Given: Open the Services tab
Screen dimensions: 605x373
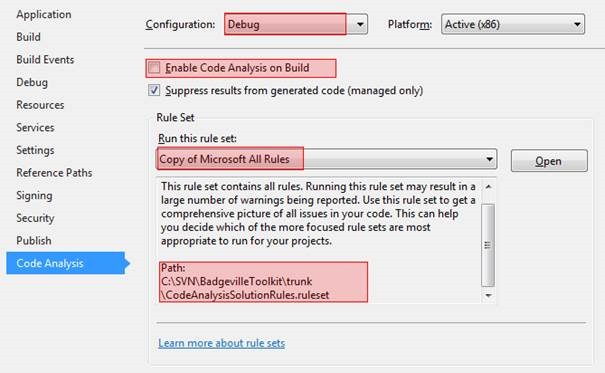Looking at the screenshot, I should (x=35, y=128).
